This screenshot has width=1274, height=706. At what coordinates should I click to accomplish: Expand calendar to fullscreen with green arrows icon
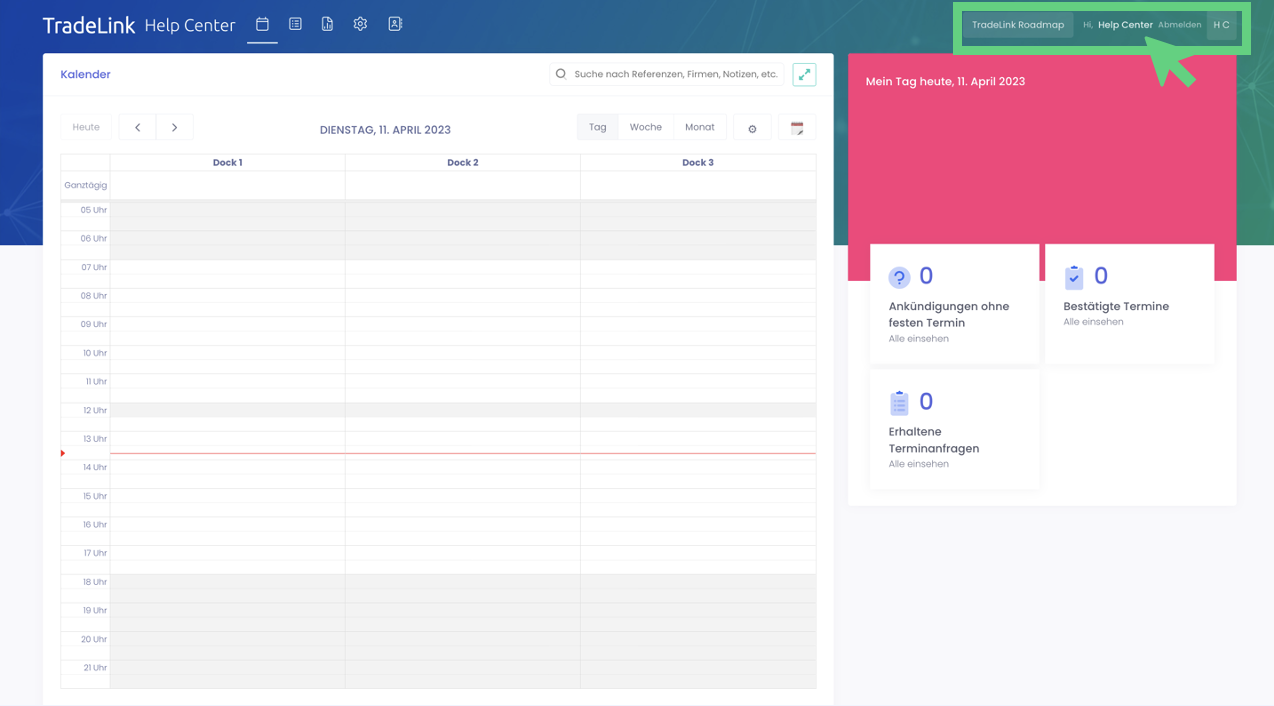804,74
